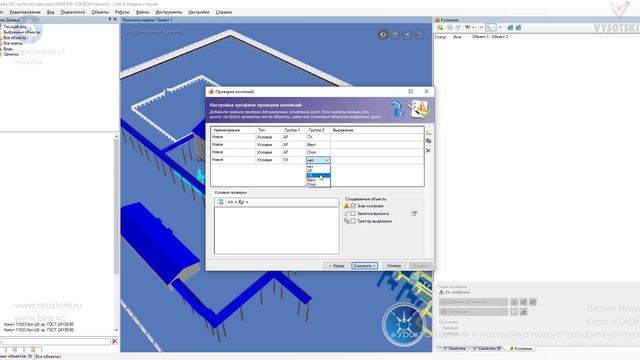
Task: Click the first round view control in the 3D viewport
Action: click(x=382, y=35)
